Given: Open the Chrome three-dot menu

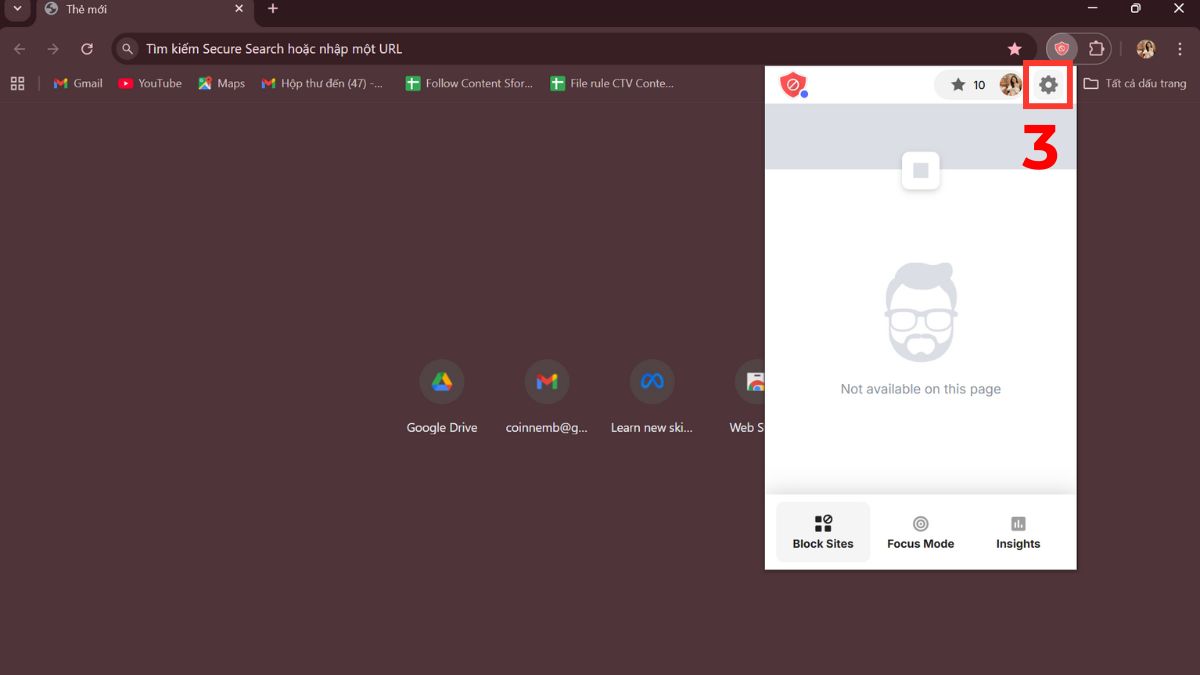Looking at the screenshot, I should [1180, 48].
